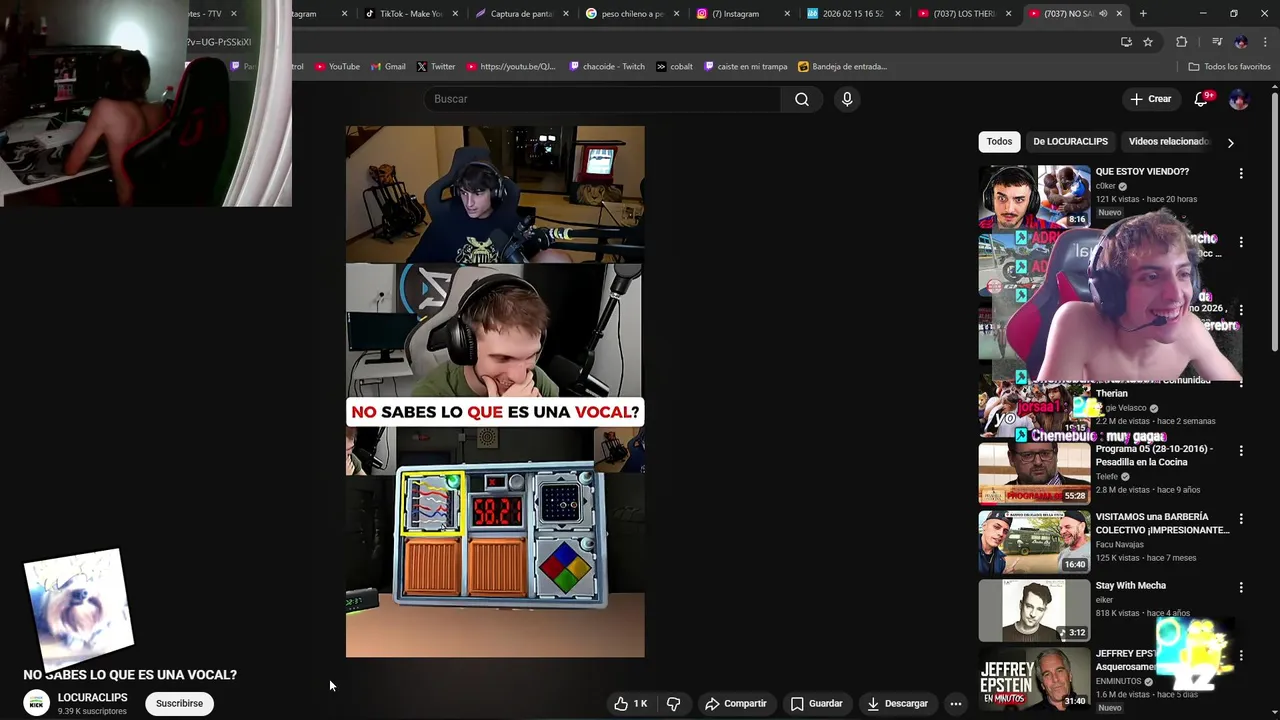The height and width of the screenshot is (720, 1280).
Task: Click the Facu Navajas channel name
Action: tap(1121, 545)
